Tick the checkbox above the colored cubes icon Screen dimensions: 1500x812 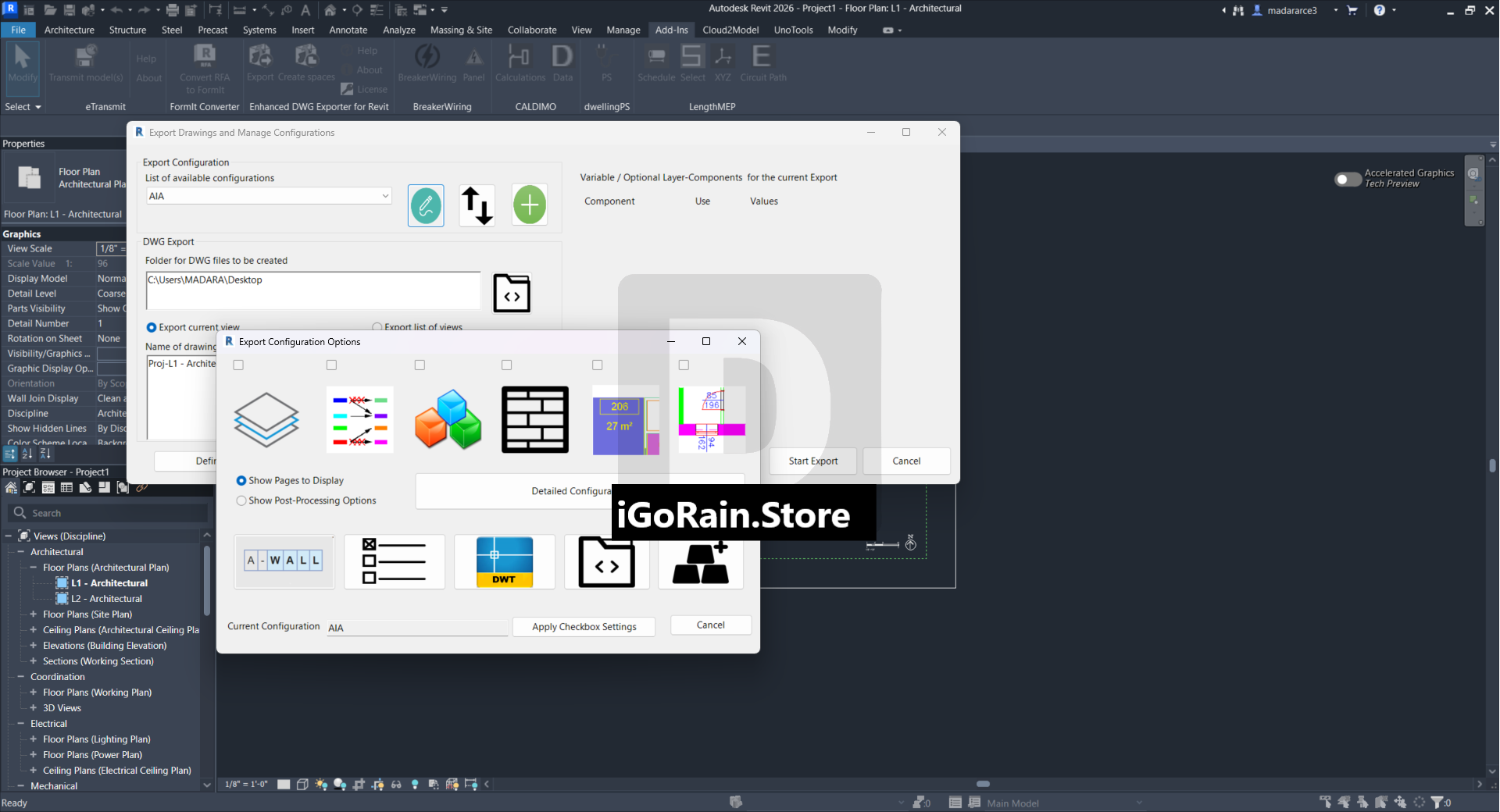tap(420, 365)
